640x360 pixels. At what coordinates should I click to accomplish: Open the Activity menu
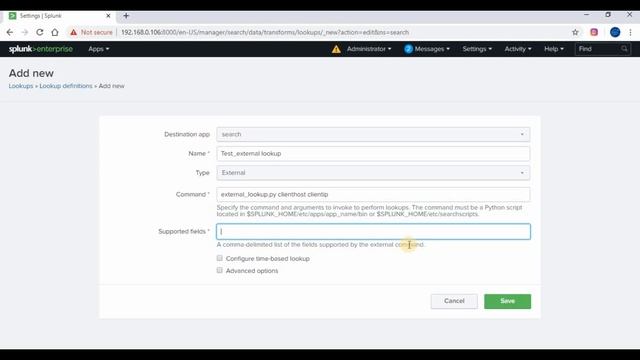[518, 49]
